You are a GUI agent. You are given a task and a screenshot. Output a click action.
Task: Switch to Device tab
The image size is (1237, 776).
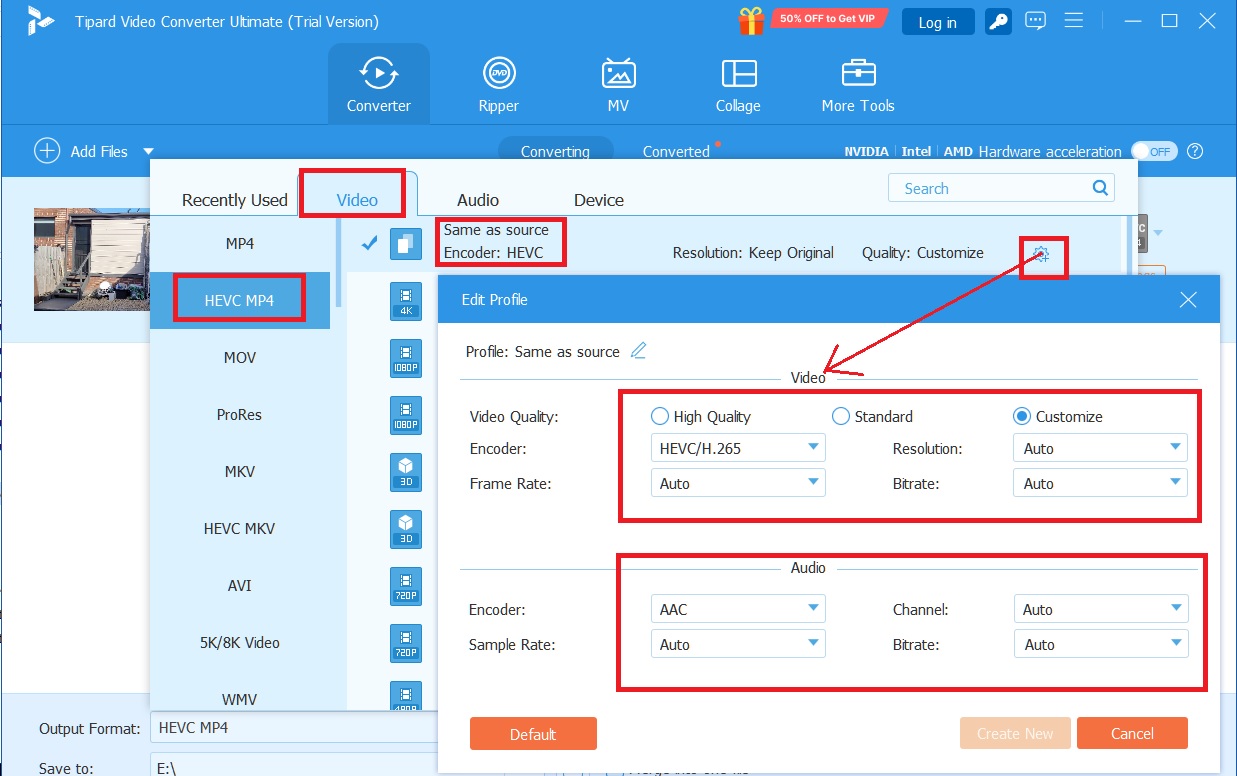(599, 200)
